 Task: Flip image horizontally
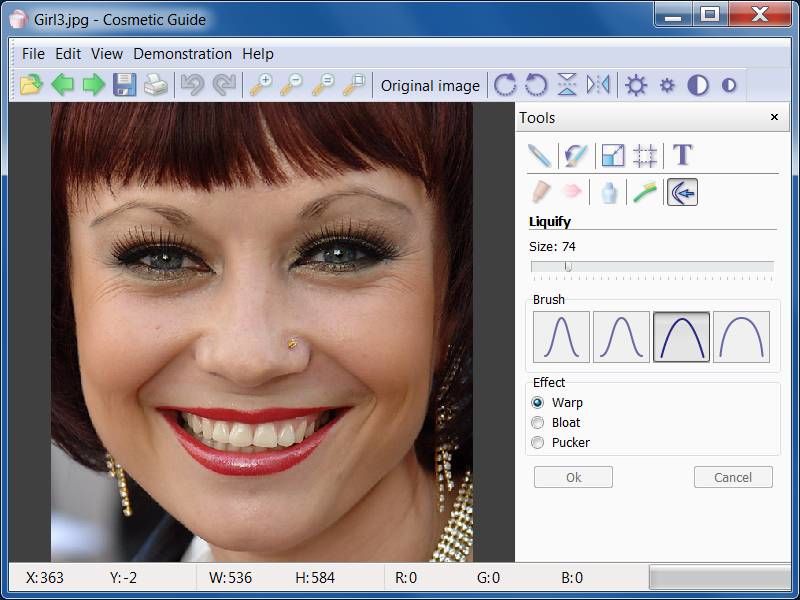coord(598,85)
